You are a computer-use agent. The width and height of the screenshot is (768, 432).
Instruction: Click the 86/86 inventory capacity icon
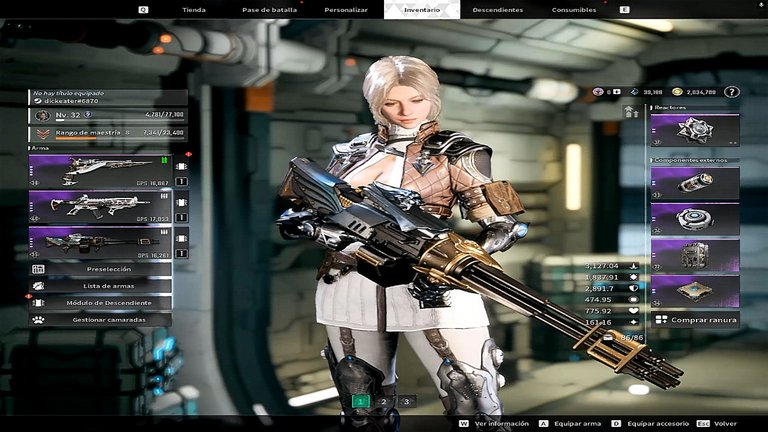pyautogui.click(x=608, y=337)
